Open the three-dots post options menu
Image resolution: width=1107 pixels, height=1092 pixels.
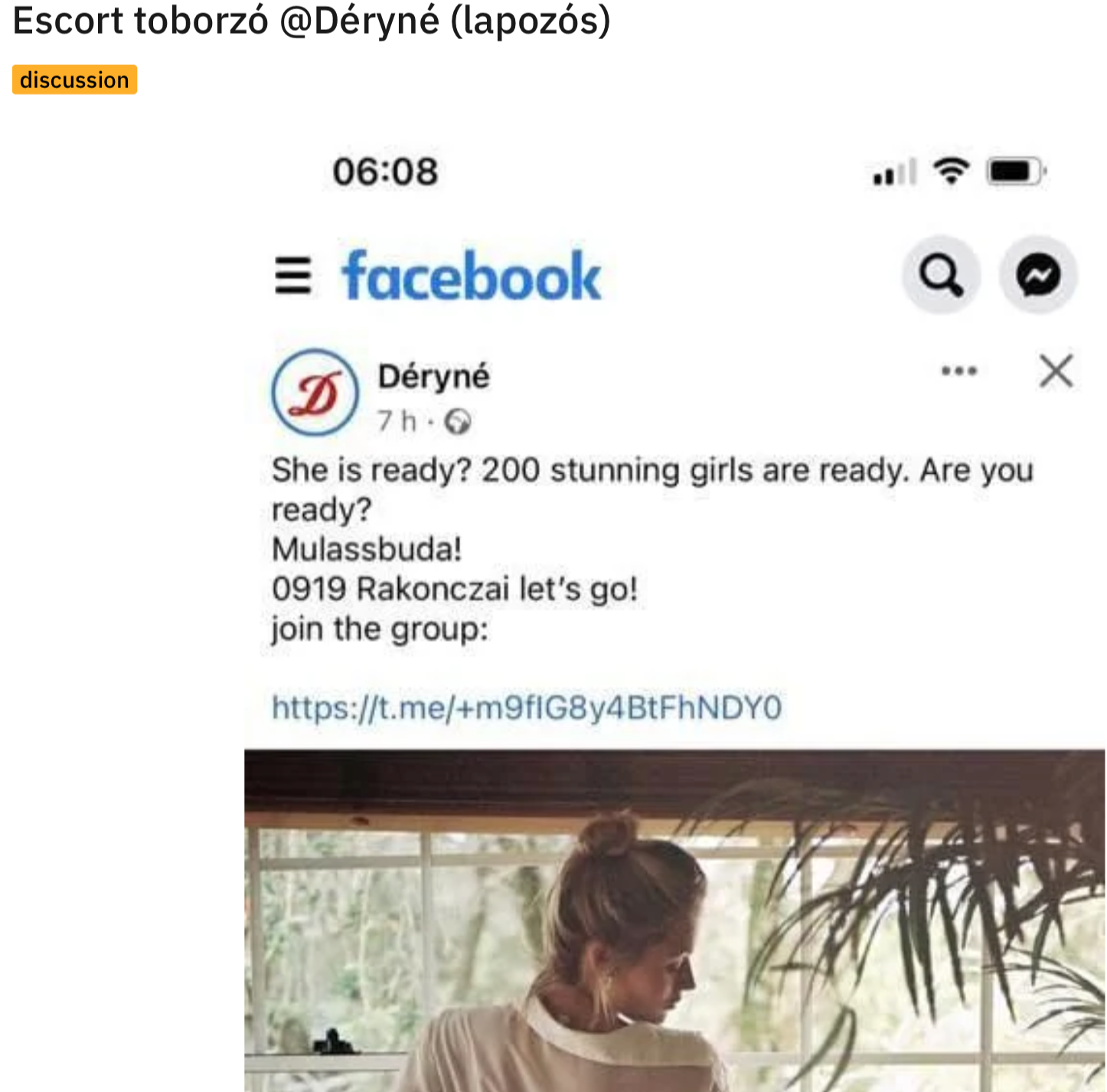point(958,371)
